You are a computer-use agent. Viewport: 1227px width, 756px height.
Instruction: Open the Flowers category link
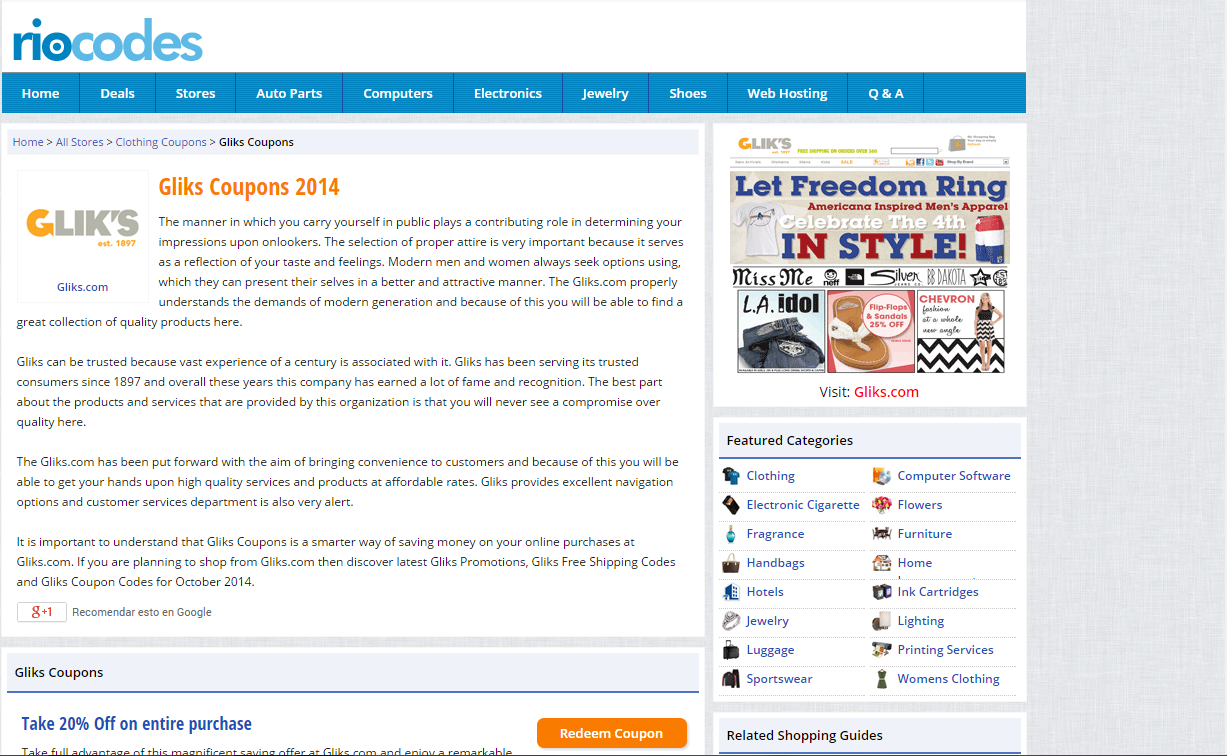click(x=920, y=505)
